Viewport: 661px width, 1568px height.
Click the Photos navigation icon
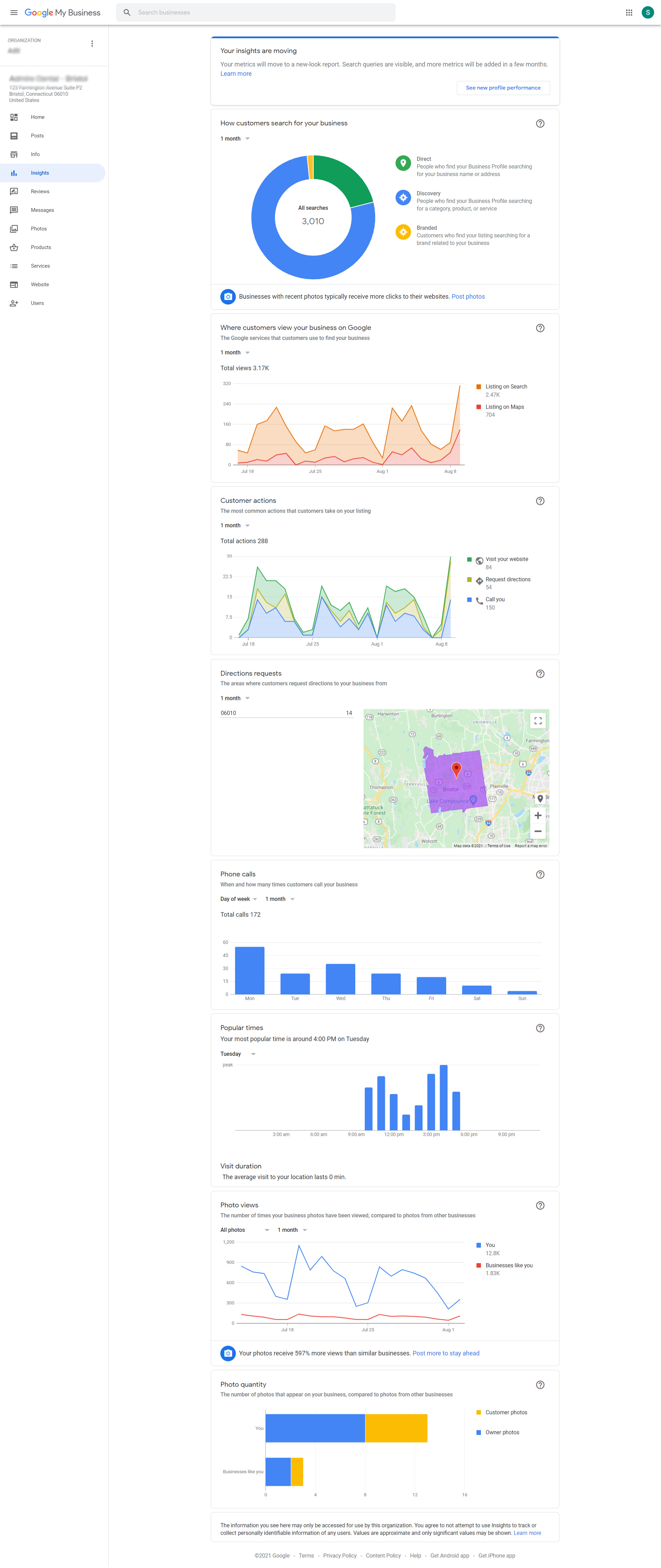14,228
